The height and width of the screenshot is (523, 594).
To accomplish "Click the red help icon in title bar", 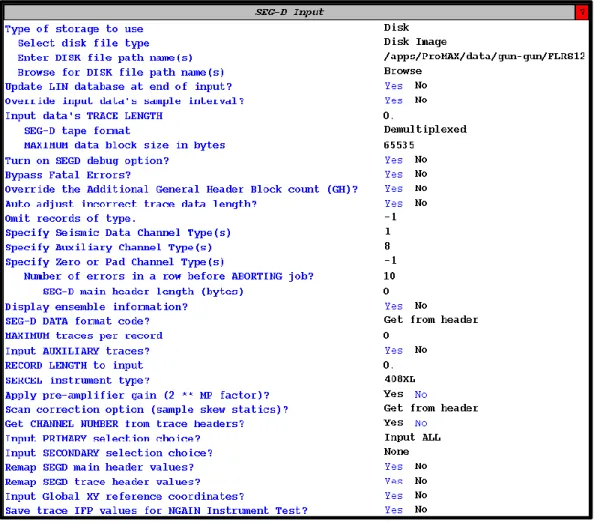I will [581, 12].
